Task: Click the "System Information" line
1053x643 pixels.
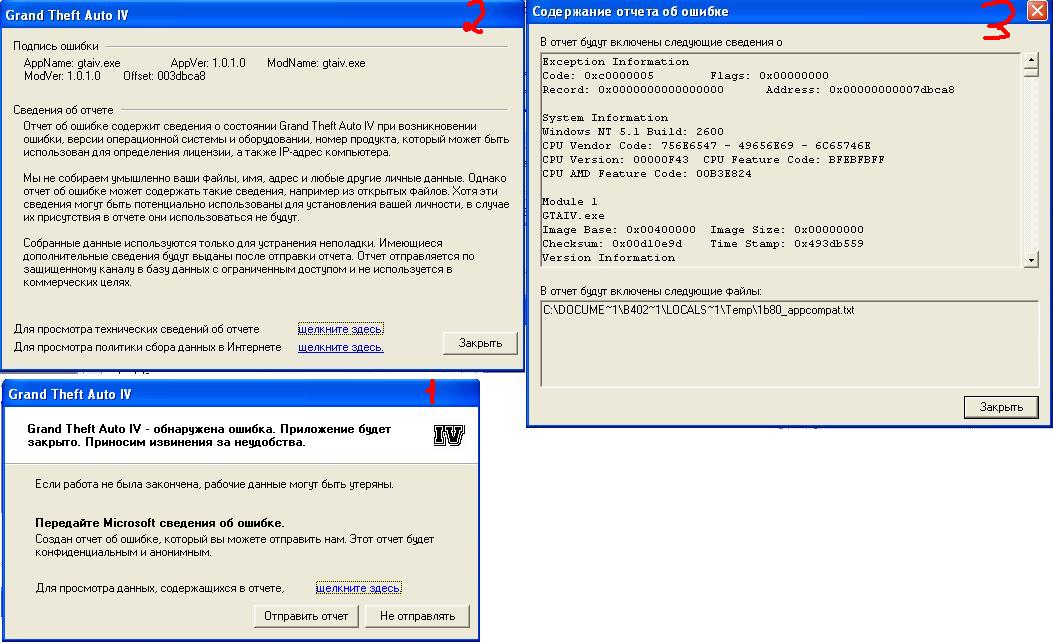Action: click(605, 118)
